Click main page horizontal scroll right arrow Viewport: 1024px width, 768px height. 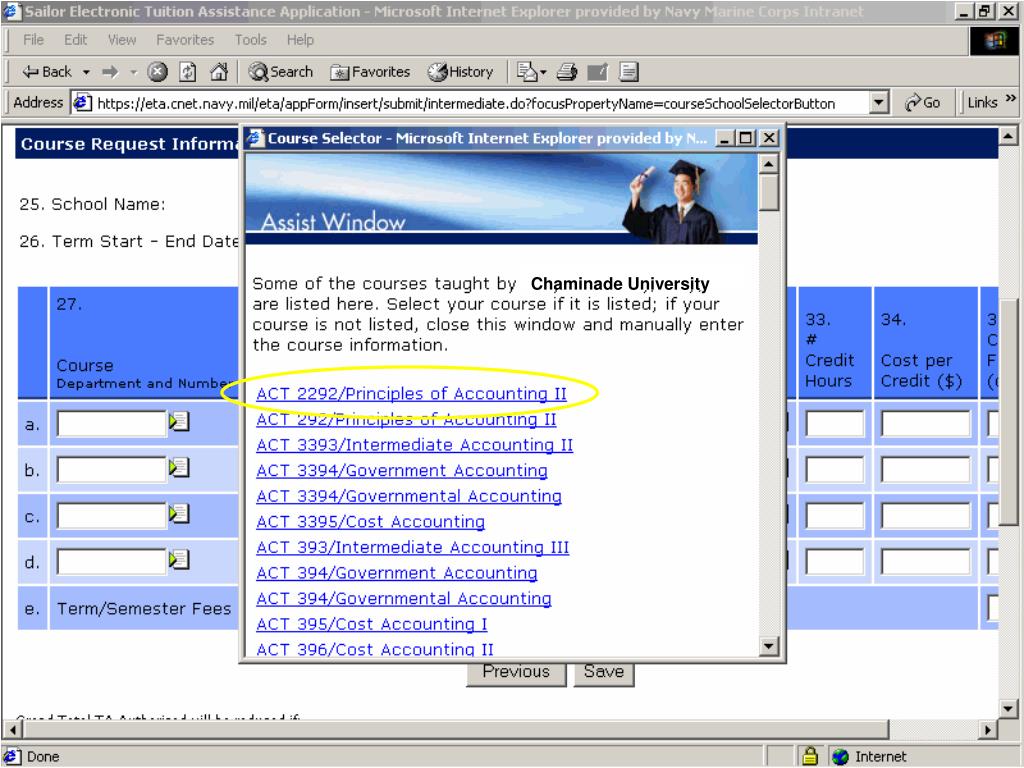tap(988, 729)
